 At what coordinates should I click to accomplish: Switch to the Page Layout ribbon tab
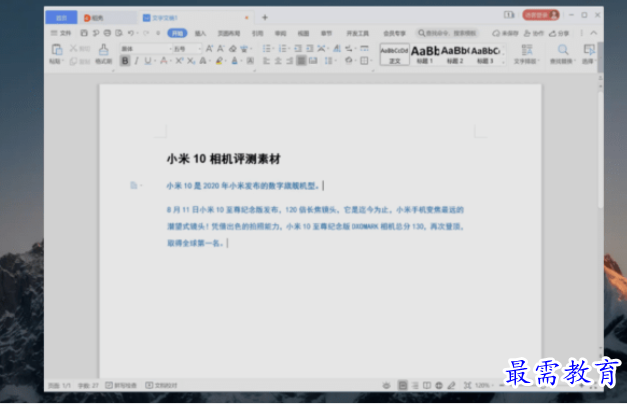229,33
